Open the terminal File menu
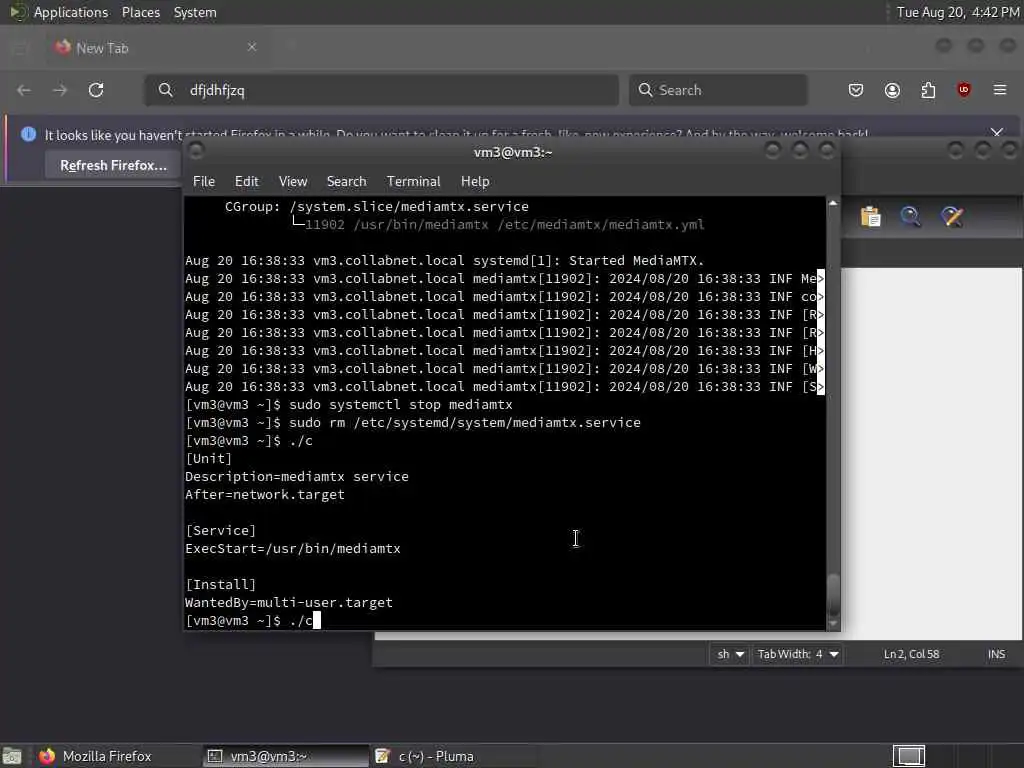The width and height of the screenshot is (1024, 768). pyautogui.click(x=204, y=182)
